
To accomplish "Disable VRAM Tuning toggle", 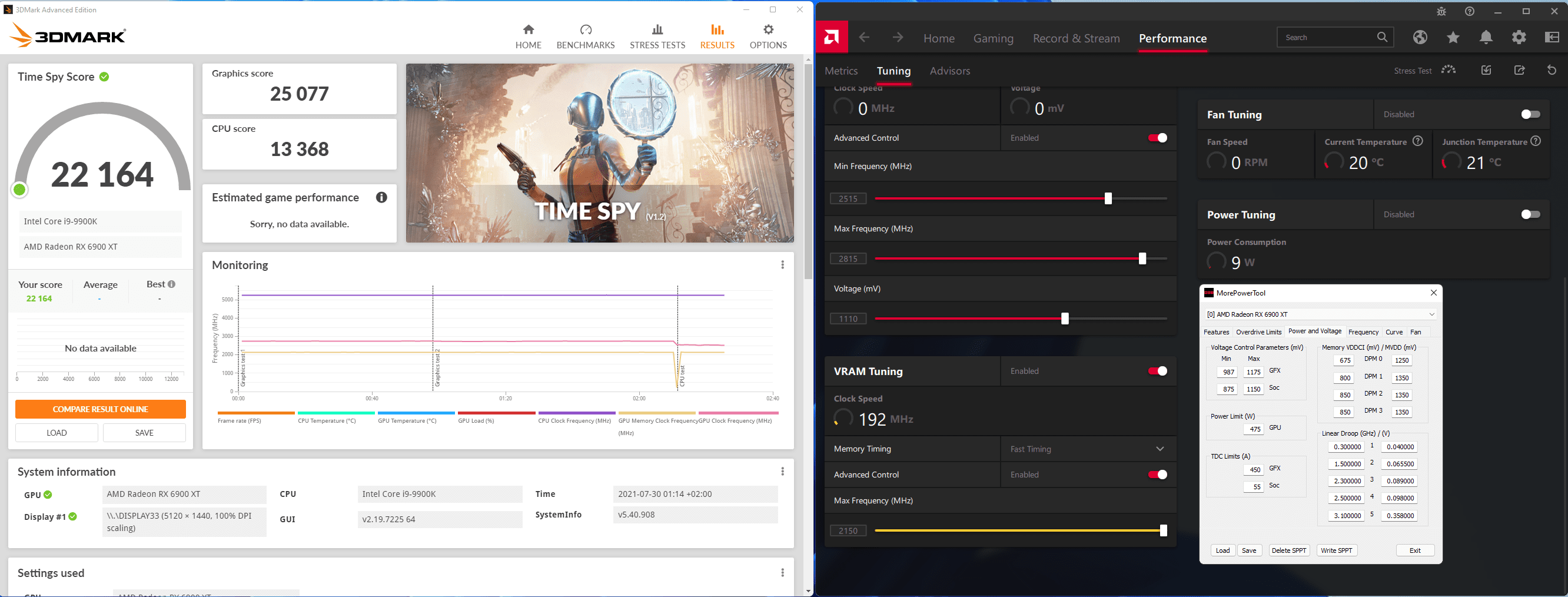I will [x=1157, y=372].
